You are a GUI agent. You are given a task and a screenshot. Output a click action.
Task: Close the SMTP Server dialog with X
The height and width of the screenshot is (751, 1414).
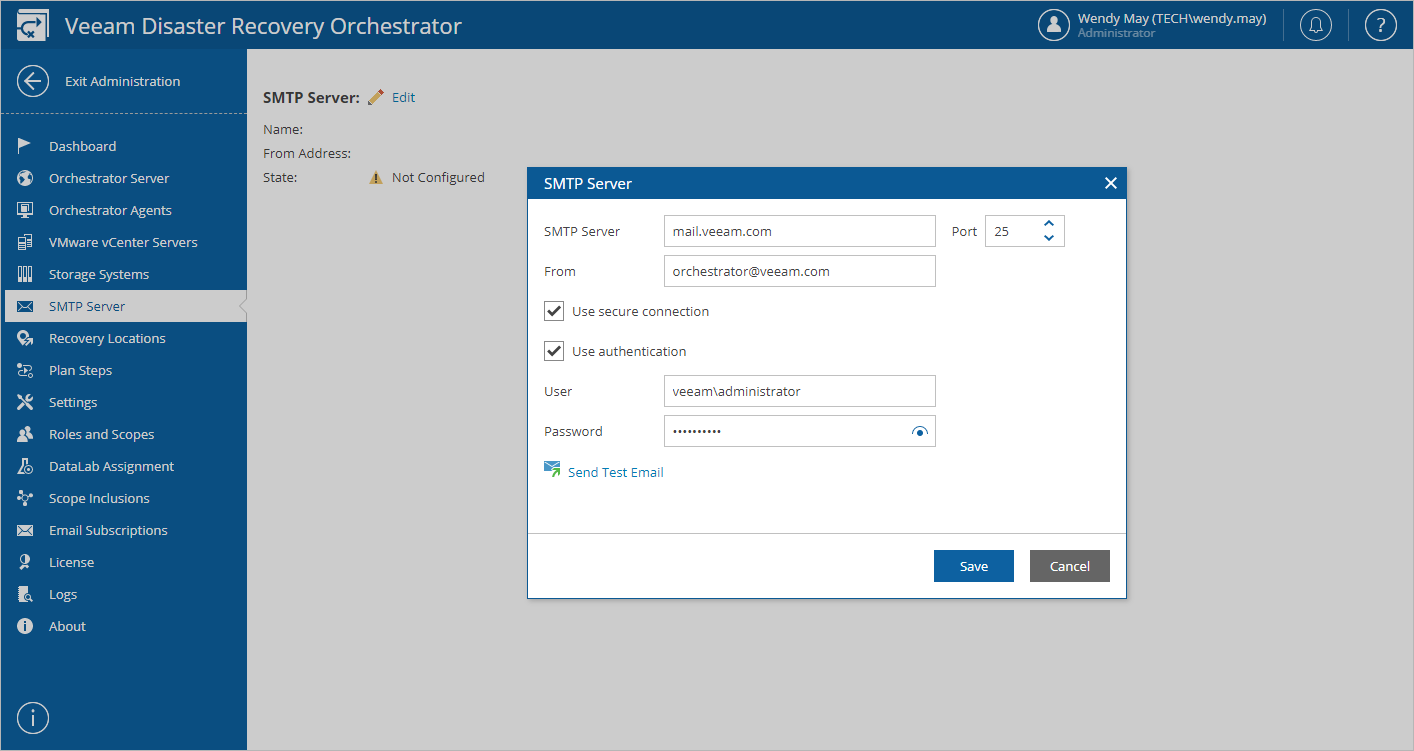coord(1110,183)
